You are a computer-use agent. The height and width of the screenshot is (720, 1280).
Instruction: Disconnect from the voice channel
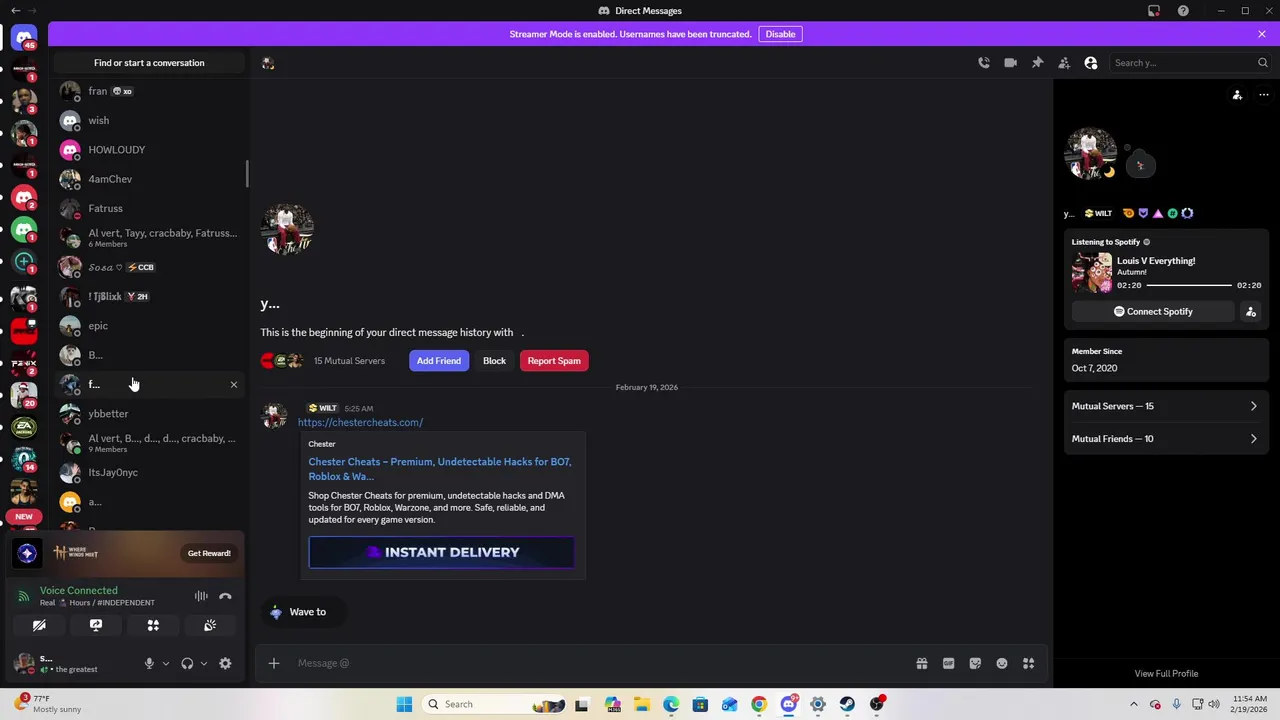225,596
